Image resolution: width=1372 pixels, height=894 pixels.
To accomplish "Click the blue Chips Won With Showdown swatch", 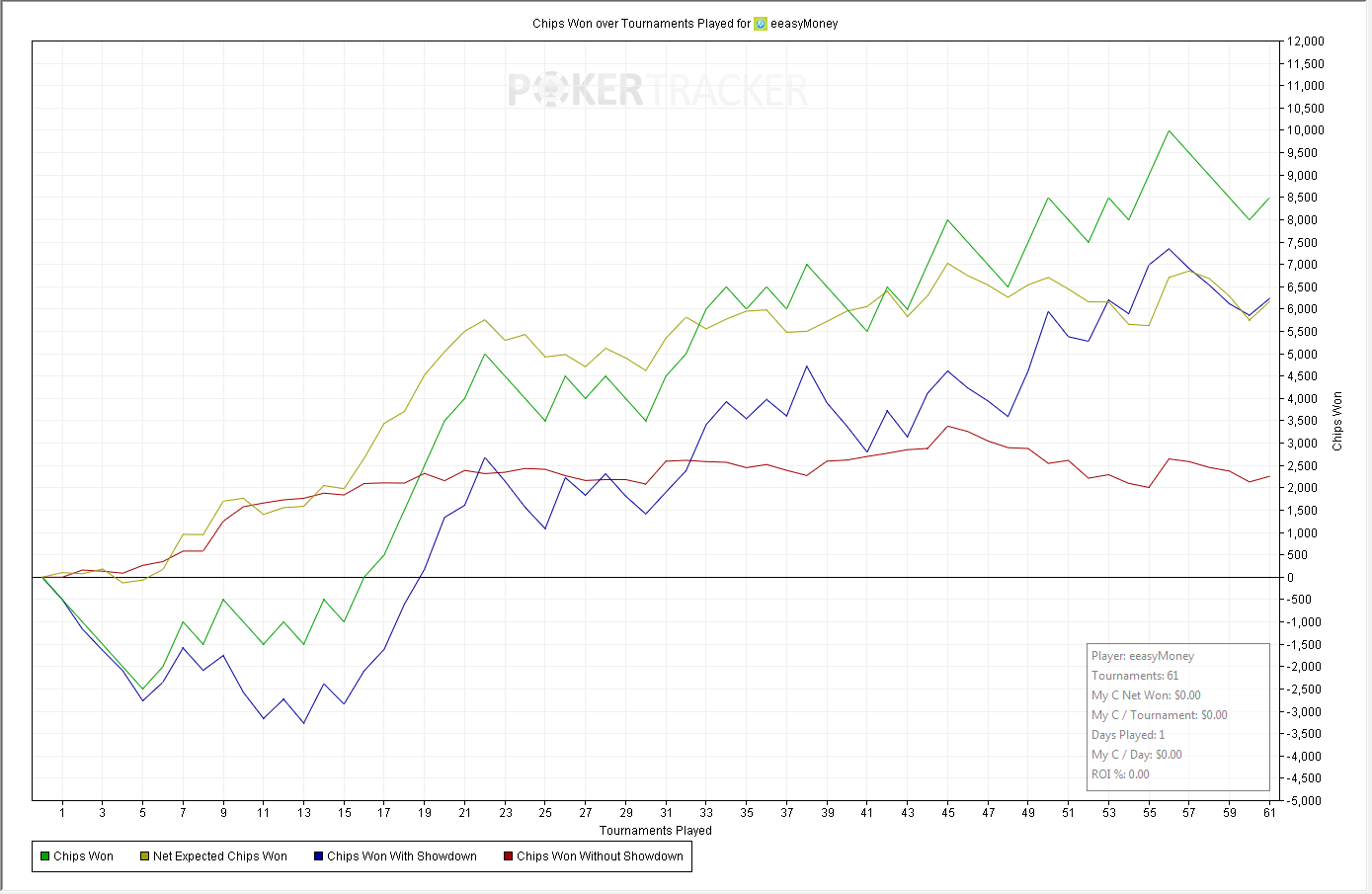I will pyautogui.click(x=318, y=856).
